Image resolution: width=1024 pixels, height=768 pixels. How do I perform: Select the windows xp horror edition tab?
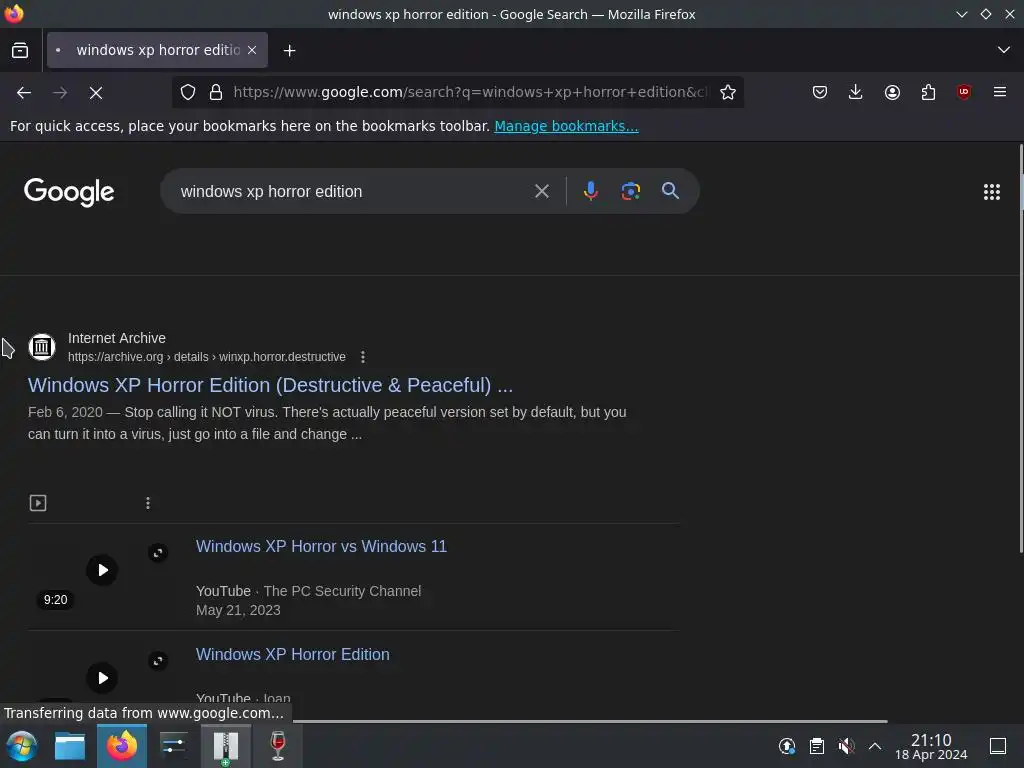pos(157,50)
